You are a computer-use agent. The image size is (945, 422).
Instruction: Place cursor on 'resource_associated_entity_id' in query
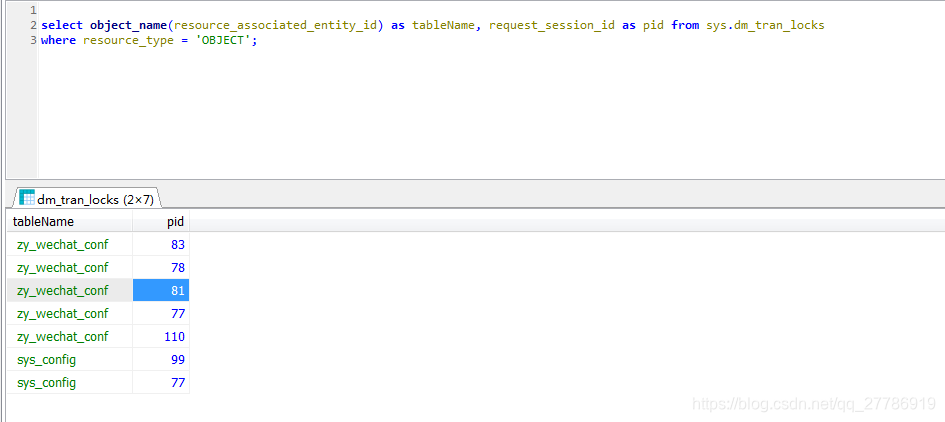click(x=275, y=25)
